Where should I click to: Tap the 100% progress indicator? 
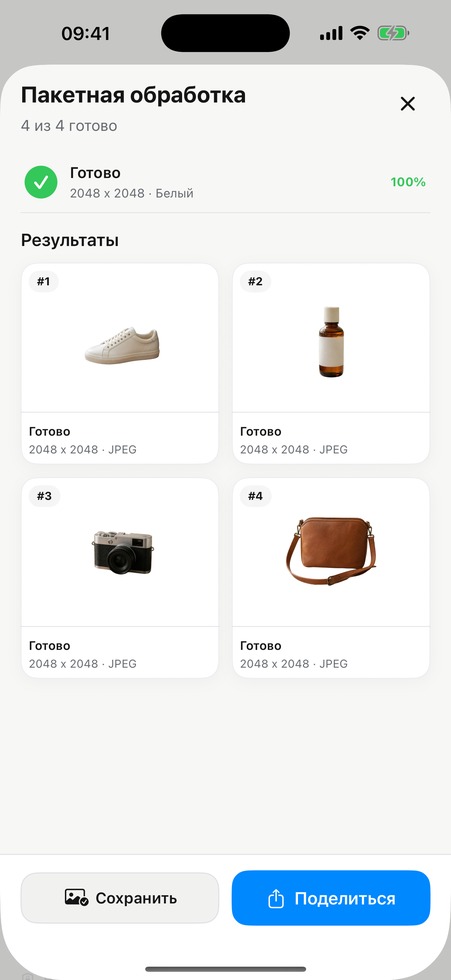(x=408, y=182)
